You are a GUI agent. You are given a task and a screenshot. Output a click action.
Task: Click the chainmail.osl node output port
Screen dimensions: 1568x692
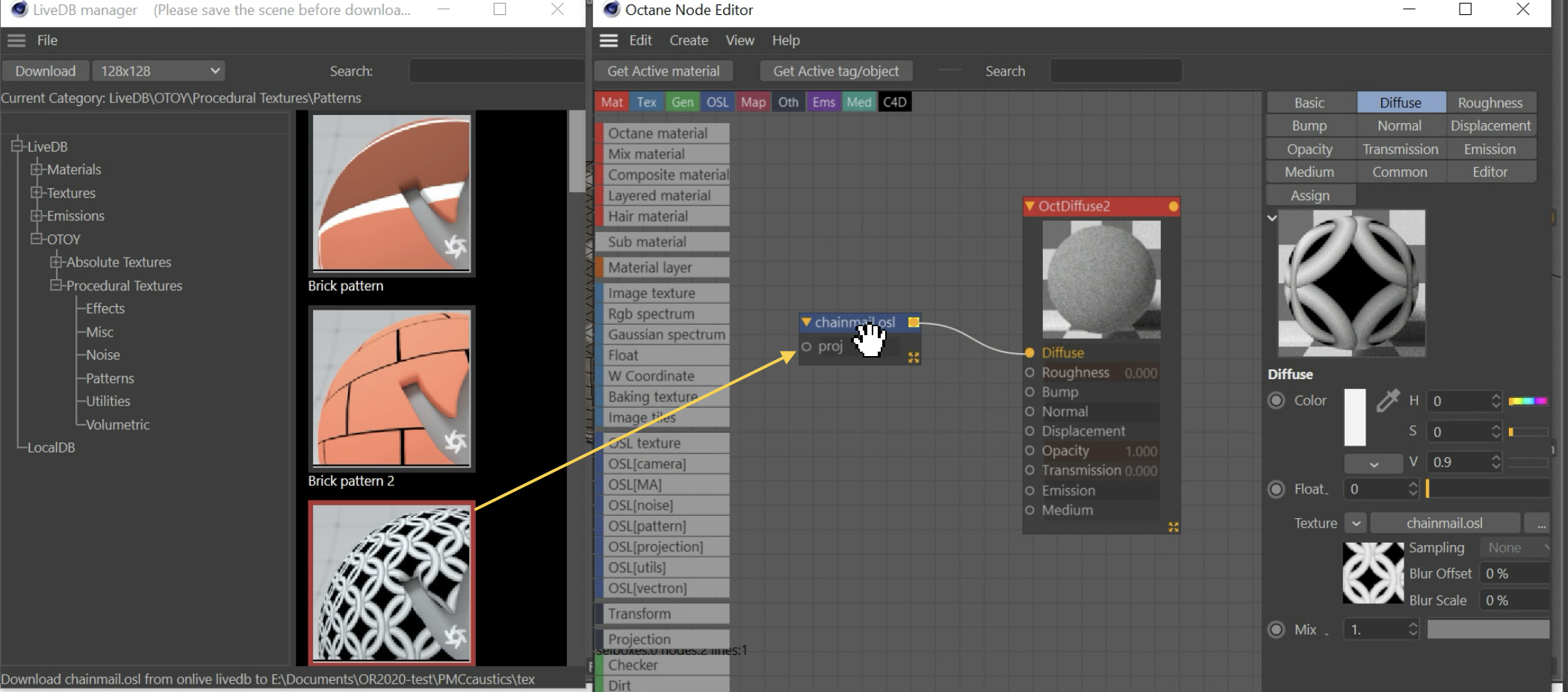coord(913,322)
